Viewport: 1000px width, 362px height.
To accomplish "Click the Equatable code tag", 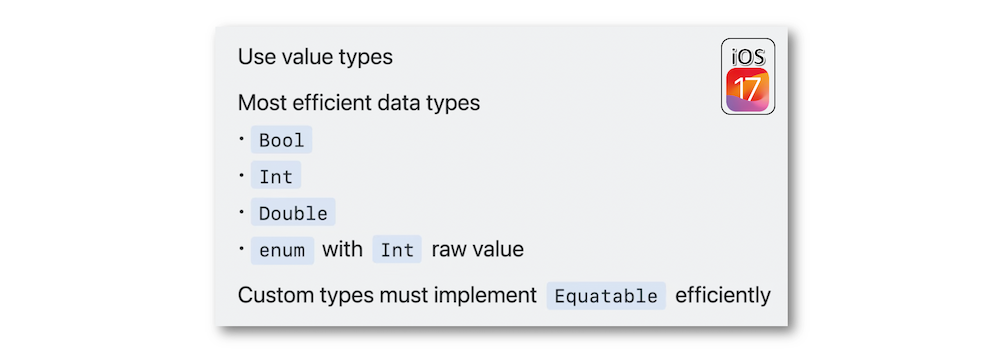I will (x=606, y=296).
